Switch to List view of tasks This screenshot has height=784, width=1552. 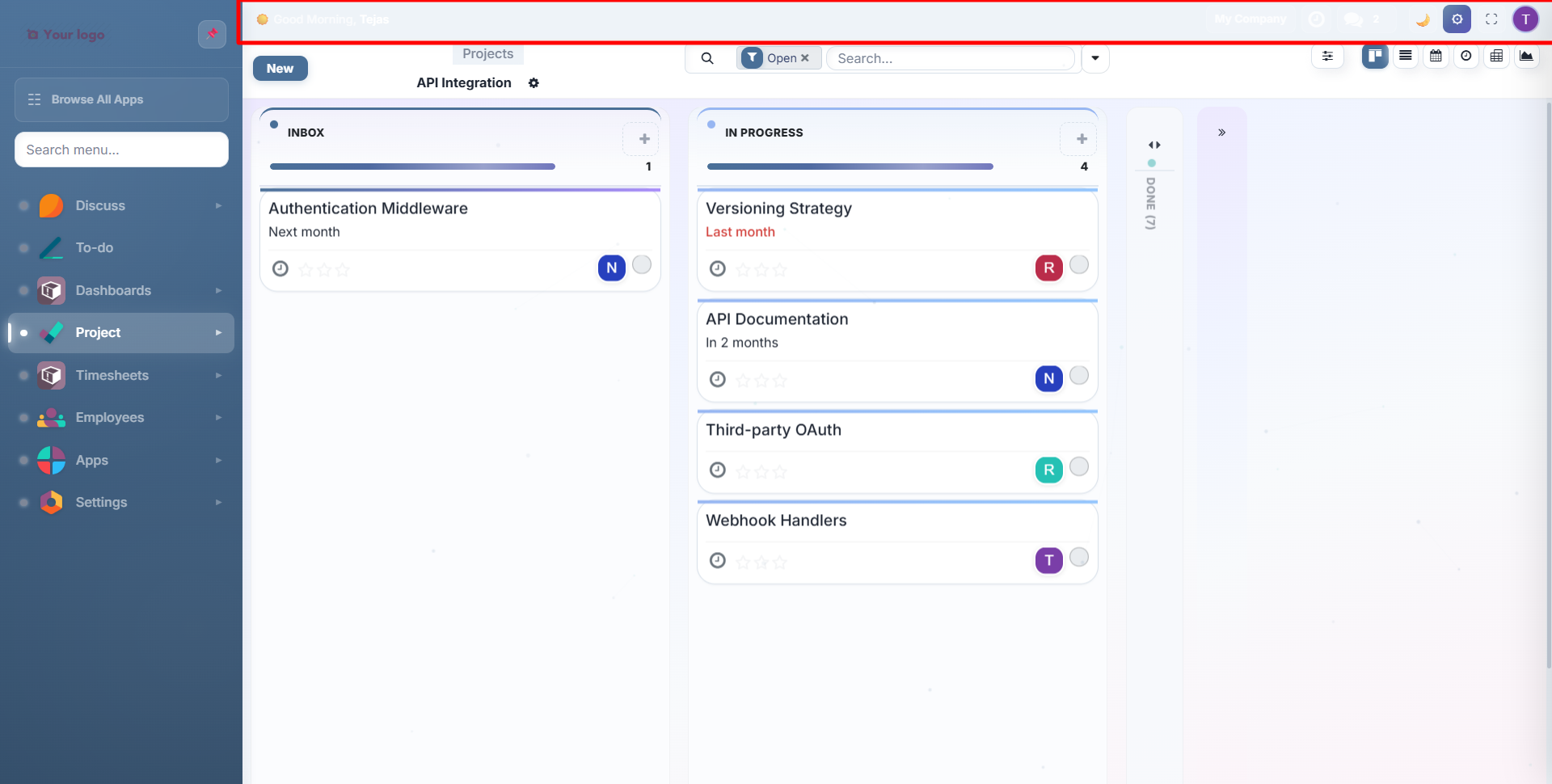point(1406,56)
